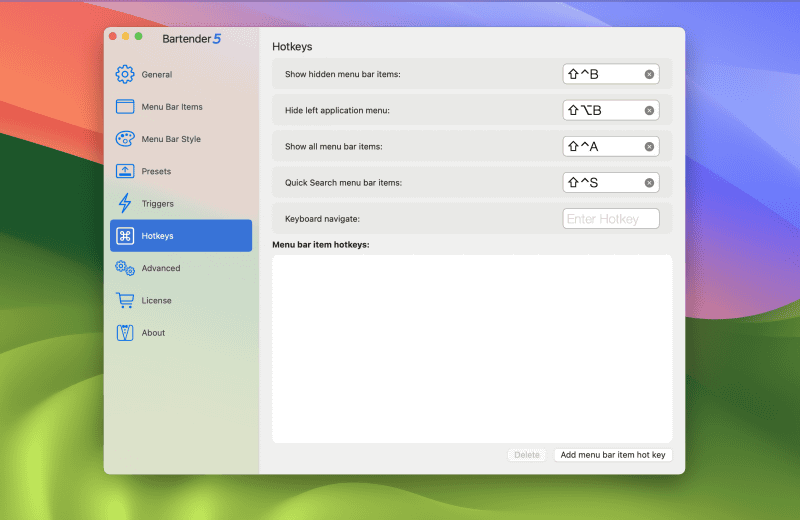Open General settings gear icon
This screenshot has width=800, height=520.
pyautogui.click(x=125, y=75)
